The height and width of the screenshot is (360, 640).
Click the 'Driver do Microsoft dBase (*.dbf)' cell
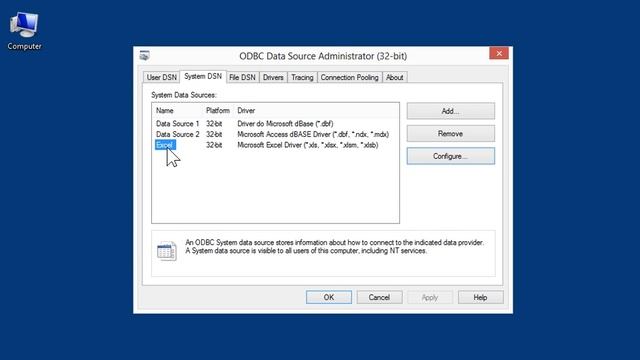click(285, 124)
